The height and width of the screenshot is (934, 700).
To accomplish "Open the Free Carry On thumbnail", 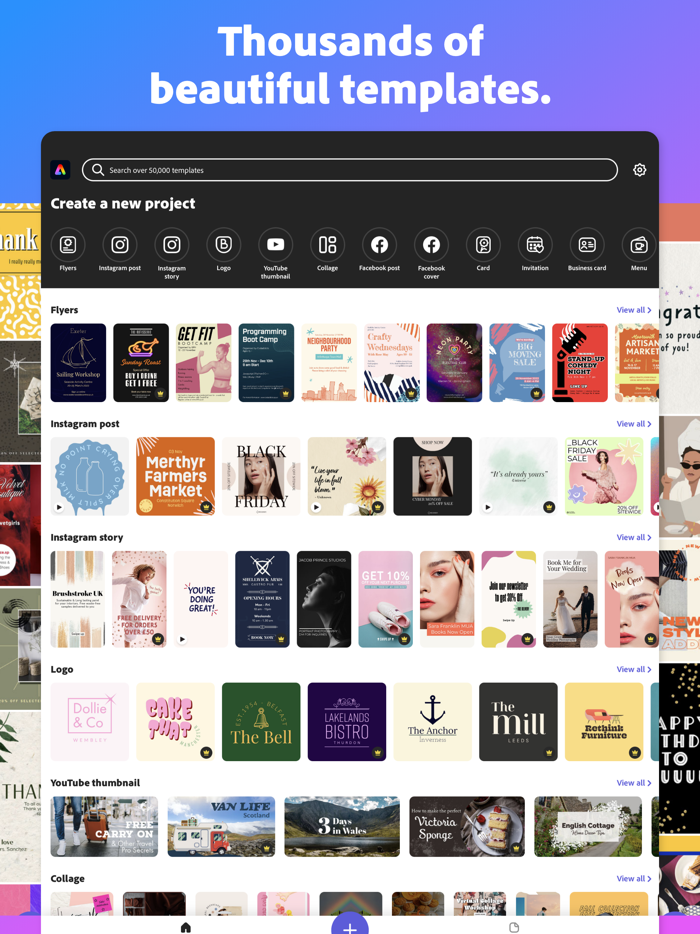I will pos(104,827).
